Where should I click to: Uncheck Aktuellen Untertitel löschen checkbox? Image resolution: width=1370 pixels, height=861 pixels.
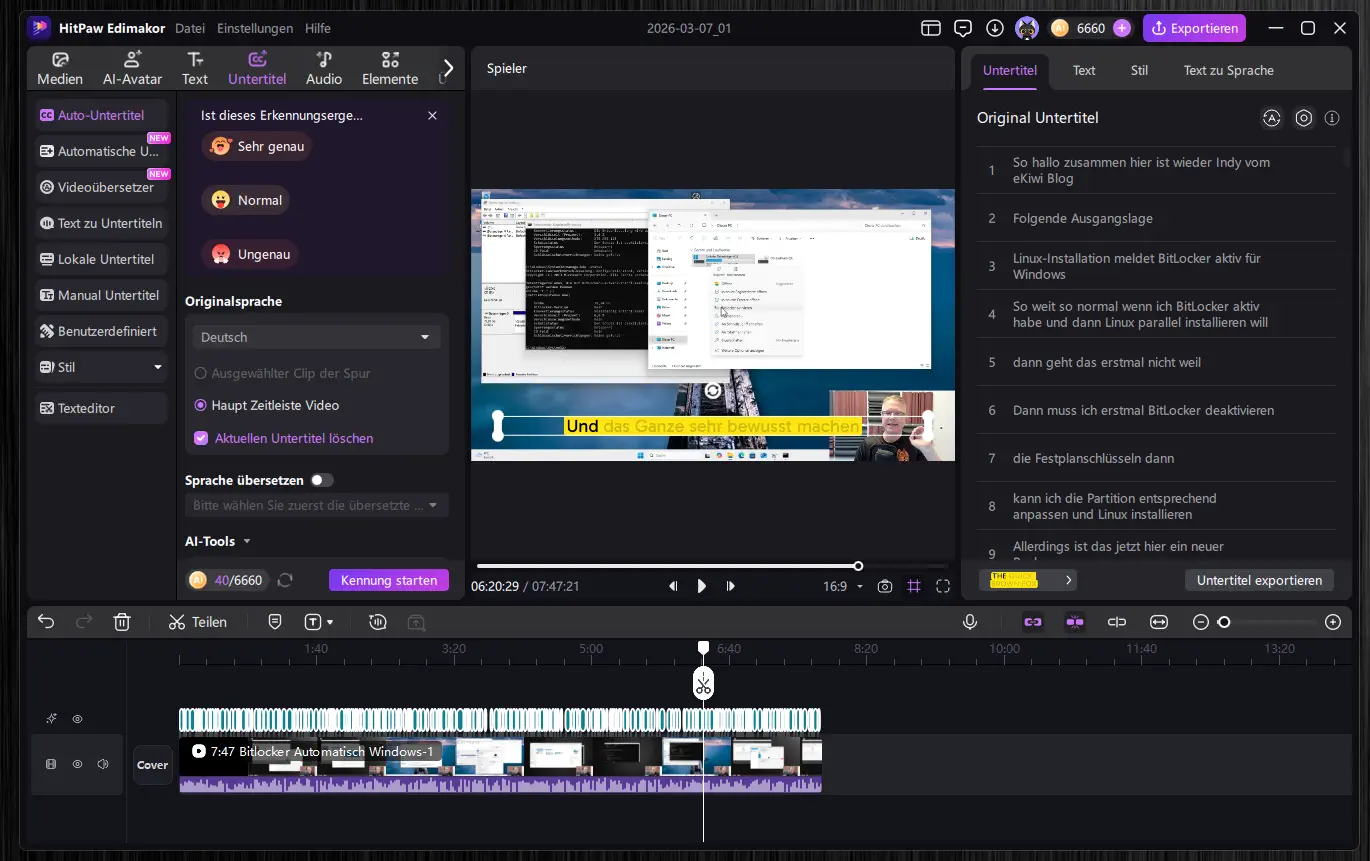[201, 438]
